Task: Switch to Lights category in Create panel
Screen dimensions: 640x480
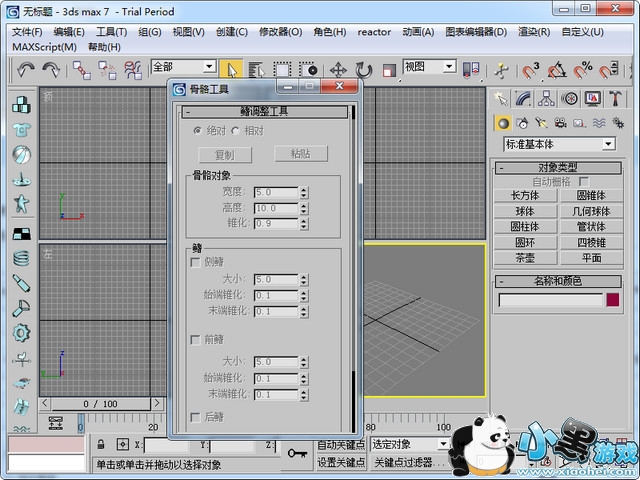Action: coord(543,123)
